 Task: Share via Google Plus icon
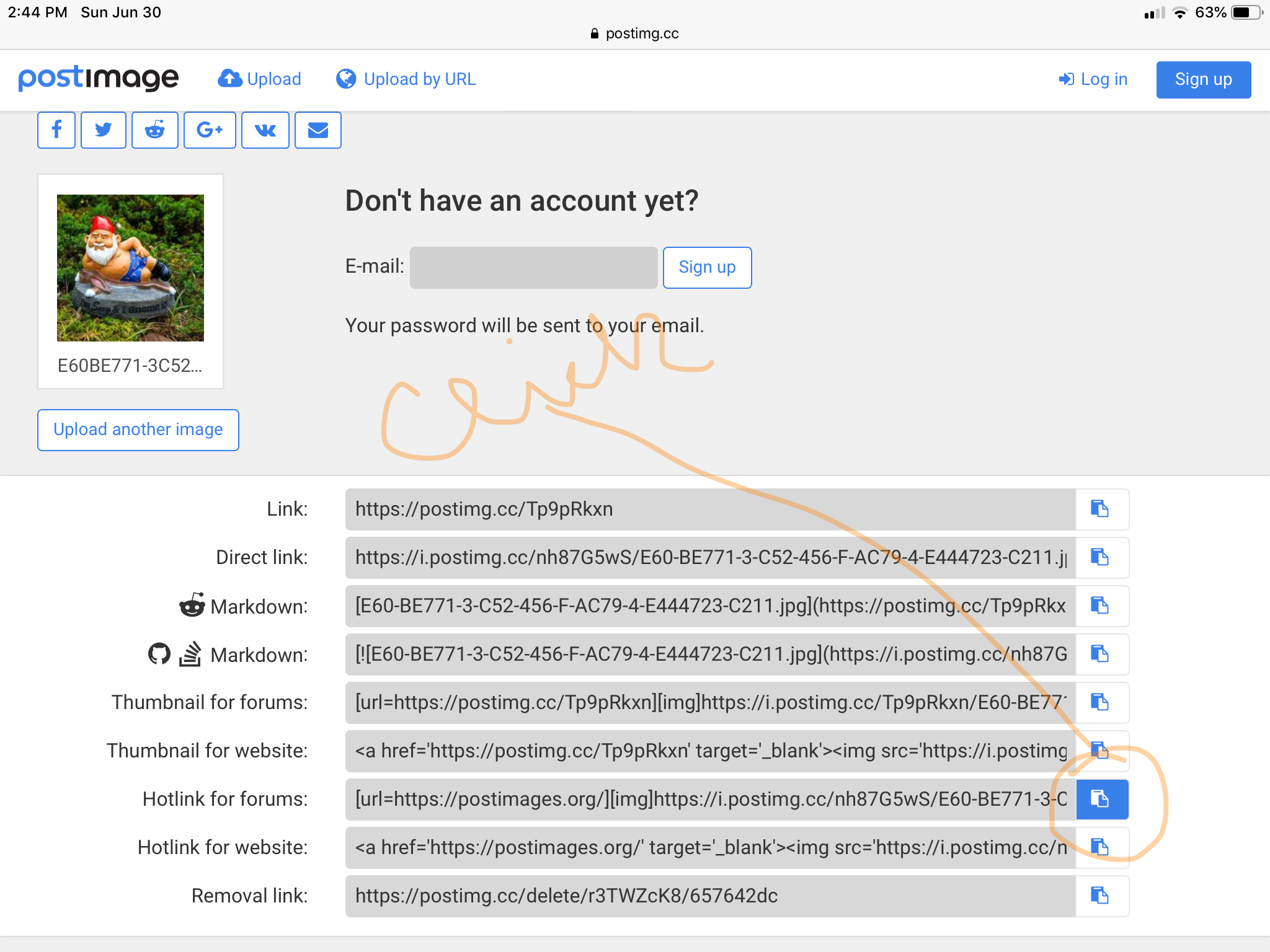(x=210, y=130)
